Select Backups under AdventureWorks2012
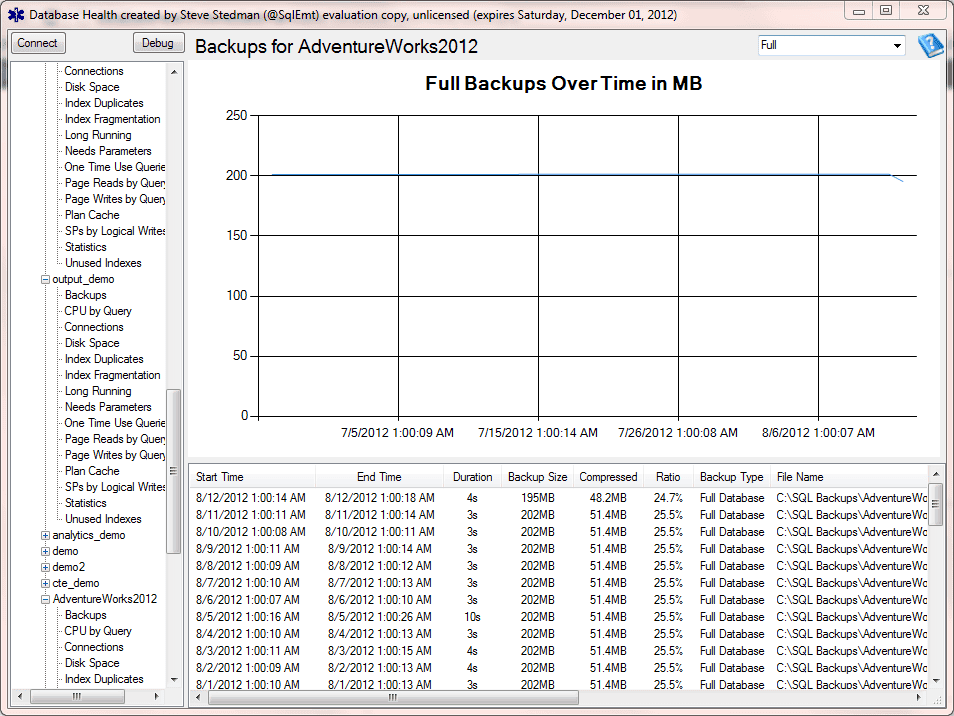The width and height of the screenshot is (954, 716). (x=84, y=615)
